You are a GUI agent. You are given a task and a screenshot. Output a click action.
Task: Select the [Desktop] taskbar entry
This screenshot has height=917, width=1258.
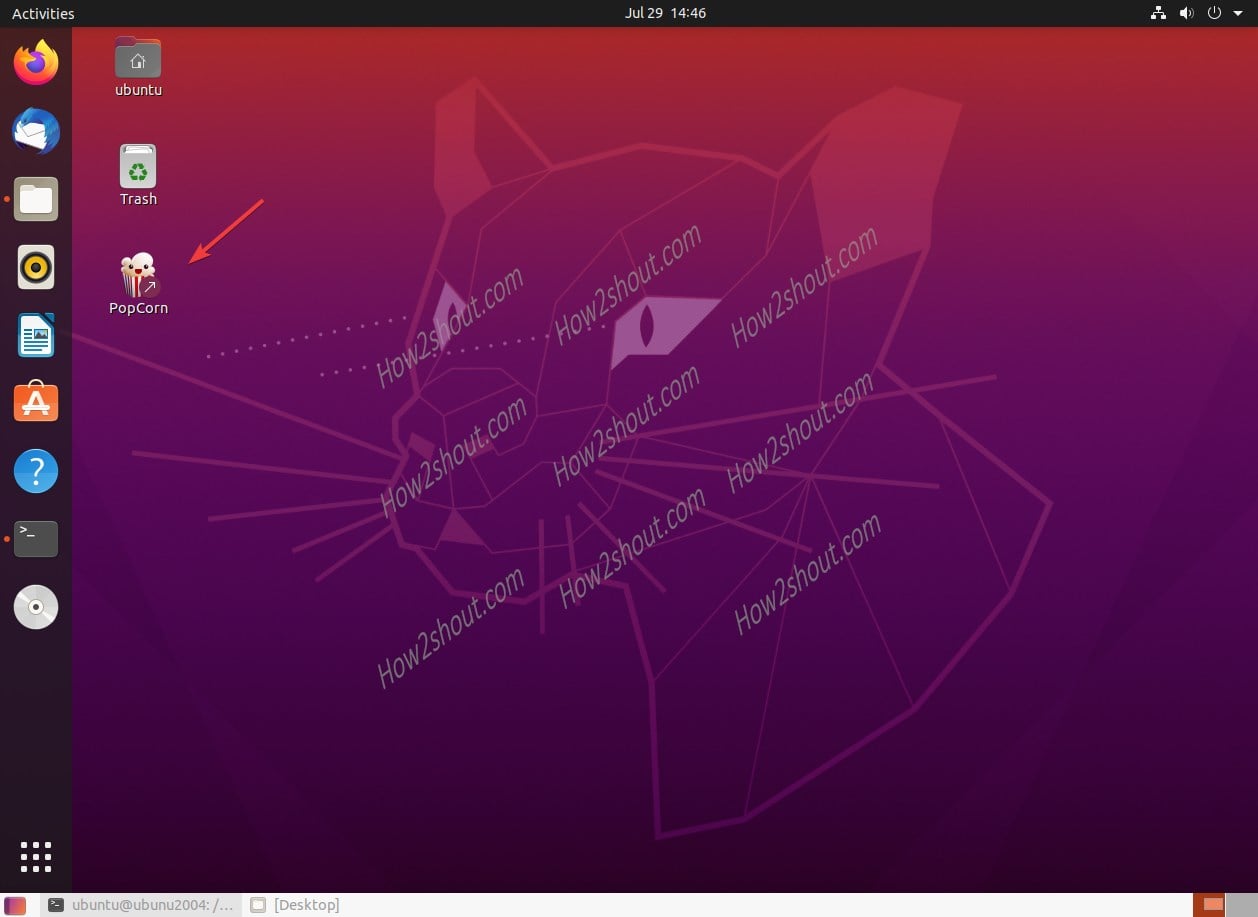click(x=296, y=905)
